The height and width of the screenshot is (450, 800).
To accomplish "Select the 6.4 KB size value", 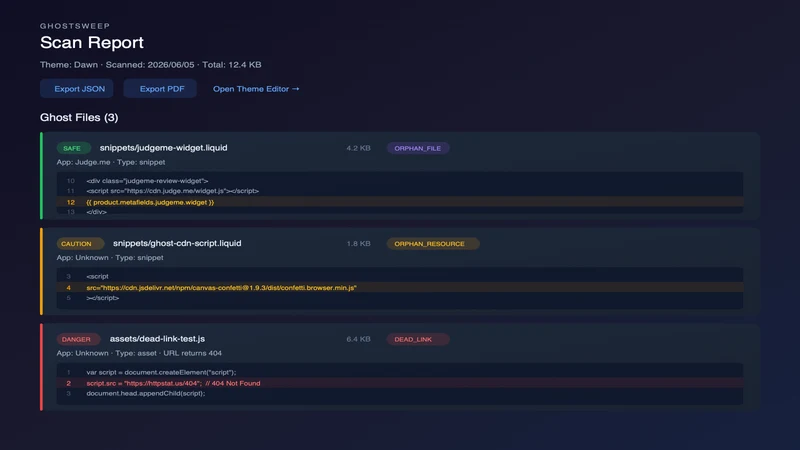I will point(358,339).
